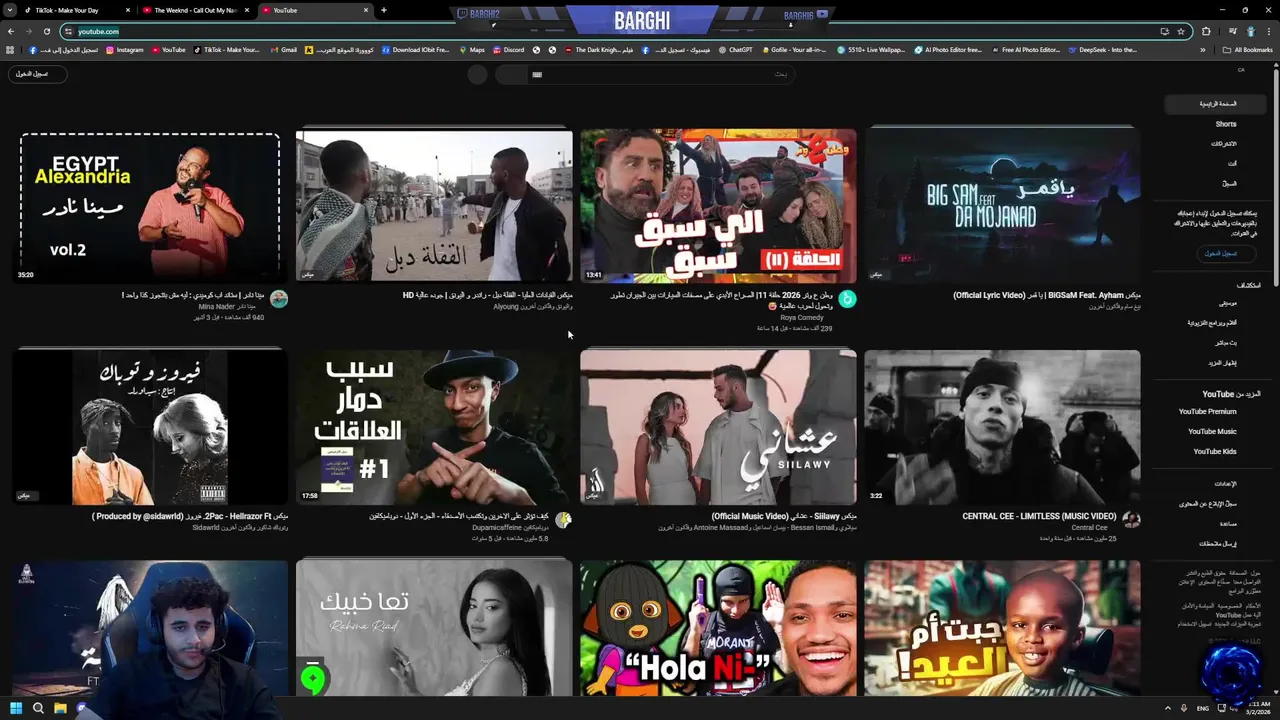Click the Mina Nader channel avatar

pyautogui.click(x=279, y=299)
